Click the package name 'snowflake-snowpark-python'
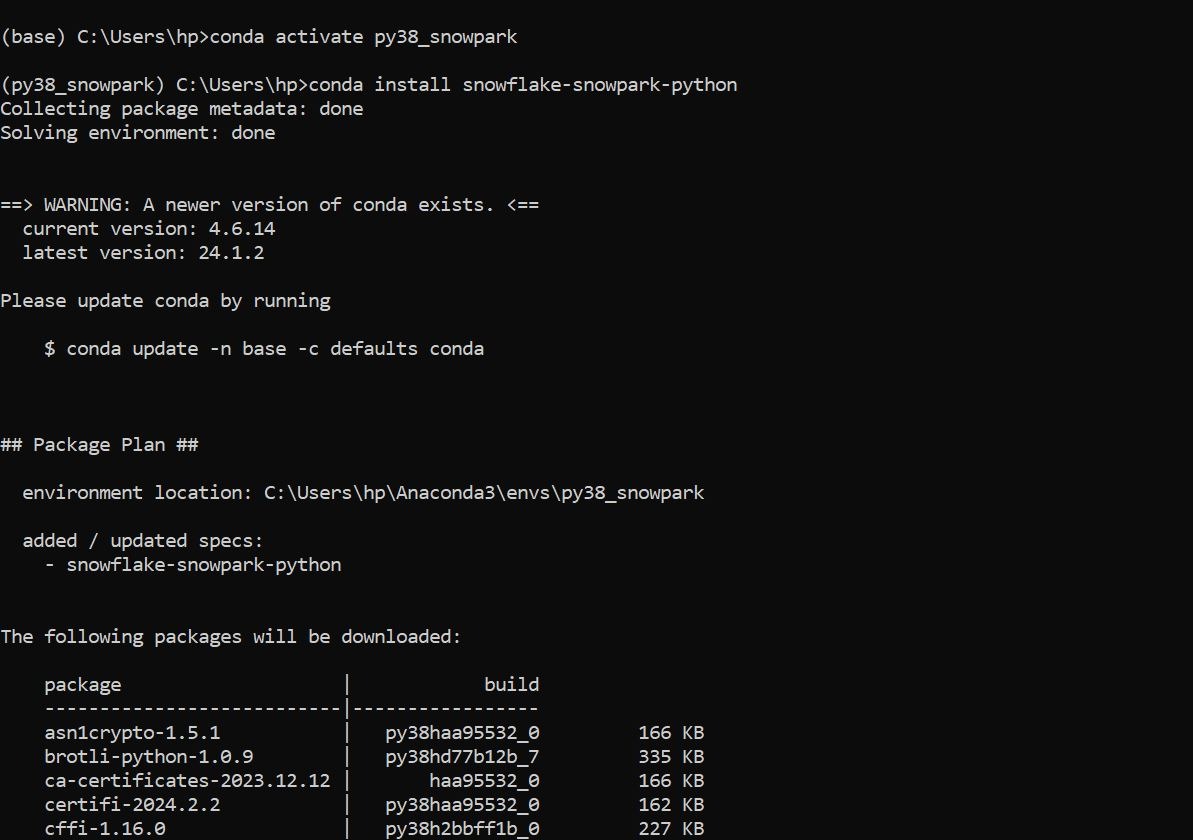Screen dimensions: 1193x840 [x=599, y=85]
